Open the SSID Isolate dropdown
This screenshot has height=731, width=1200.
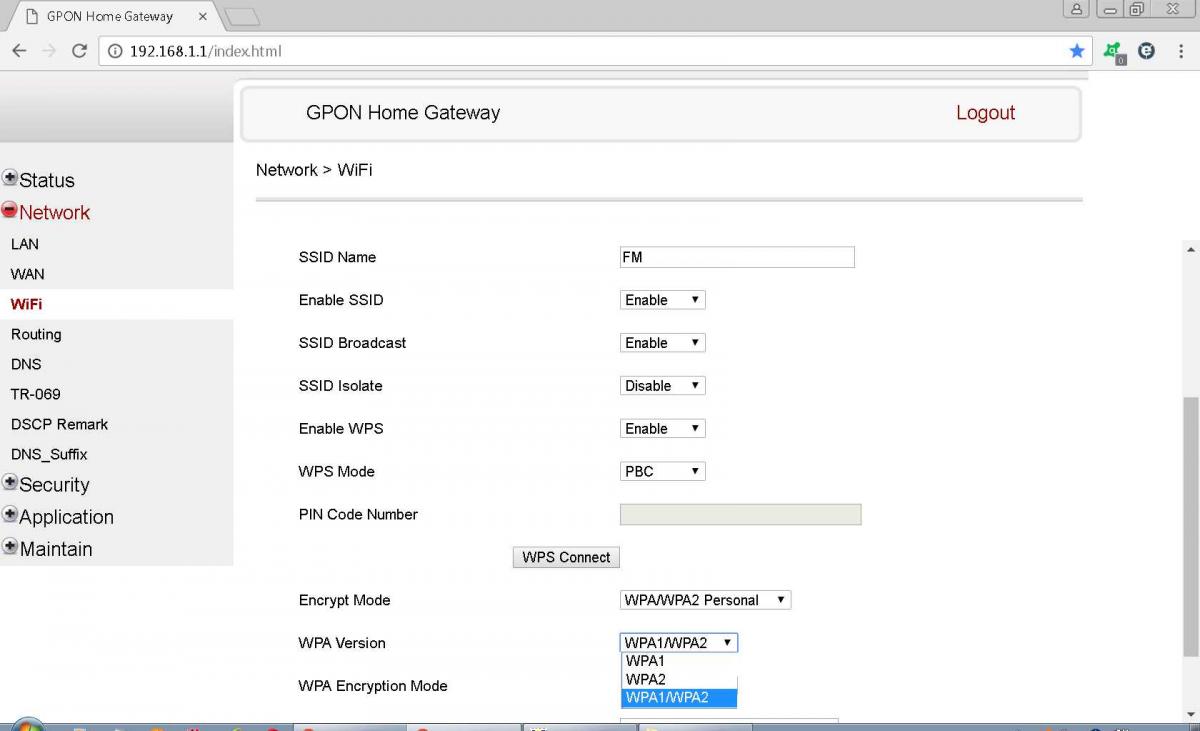point(663,386)
